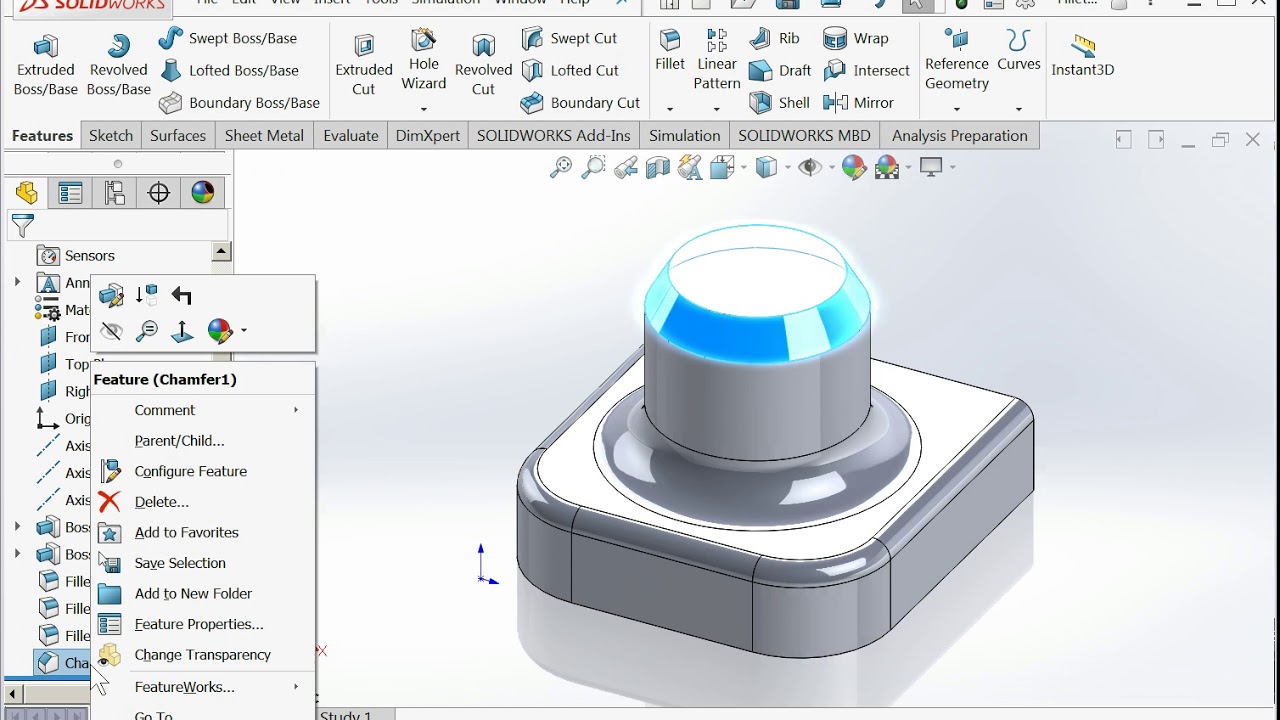Viewport: 1280px width, 720px height.
Task: Click Edit Appearance in view toolbar
Action: pos(853,167)
